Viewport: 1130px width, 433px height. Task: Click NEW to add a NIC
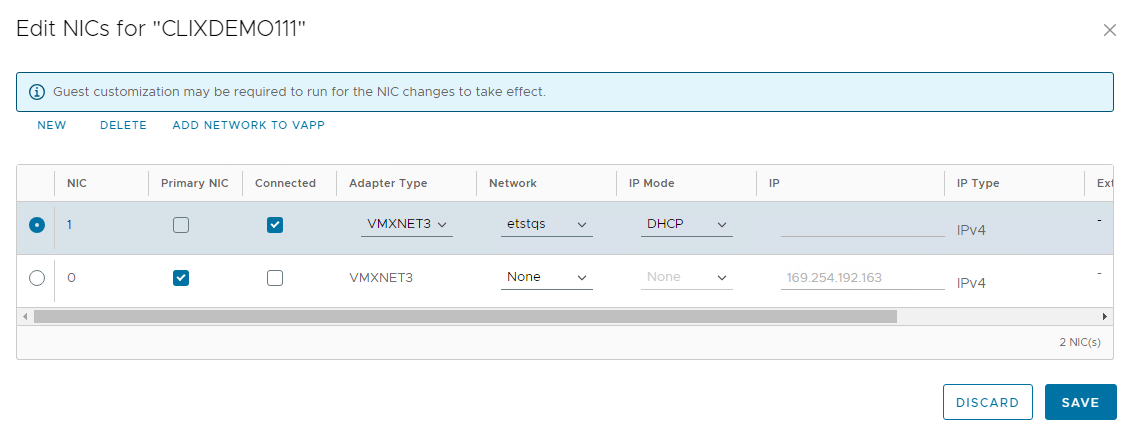click(52, 125)
